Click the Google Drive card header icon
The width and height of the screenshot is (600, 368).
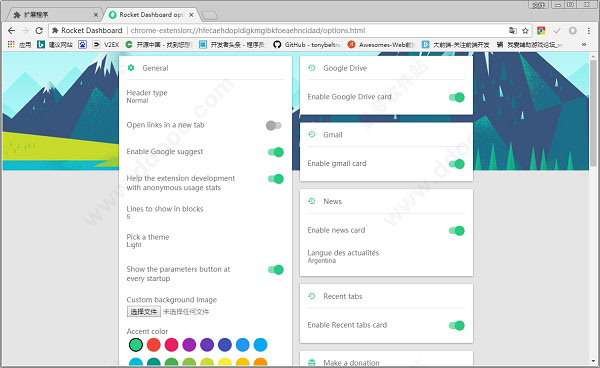coord(312,68)
